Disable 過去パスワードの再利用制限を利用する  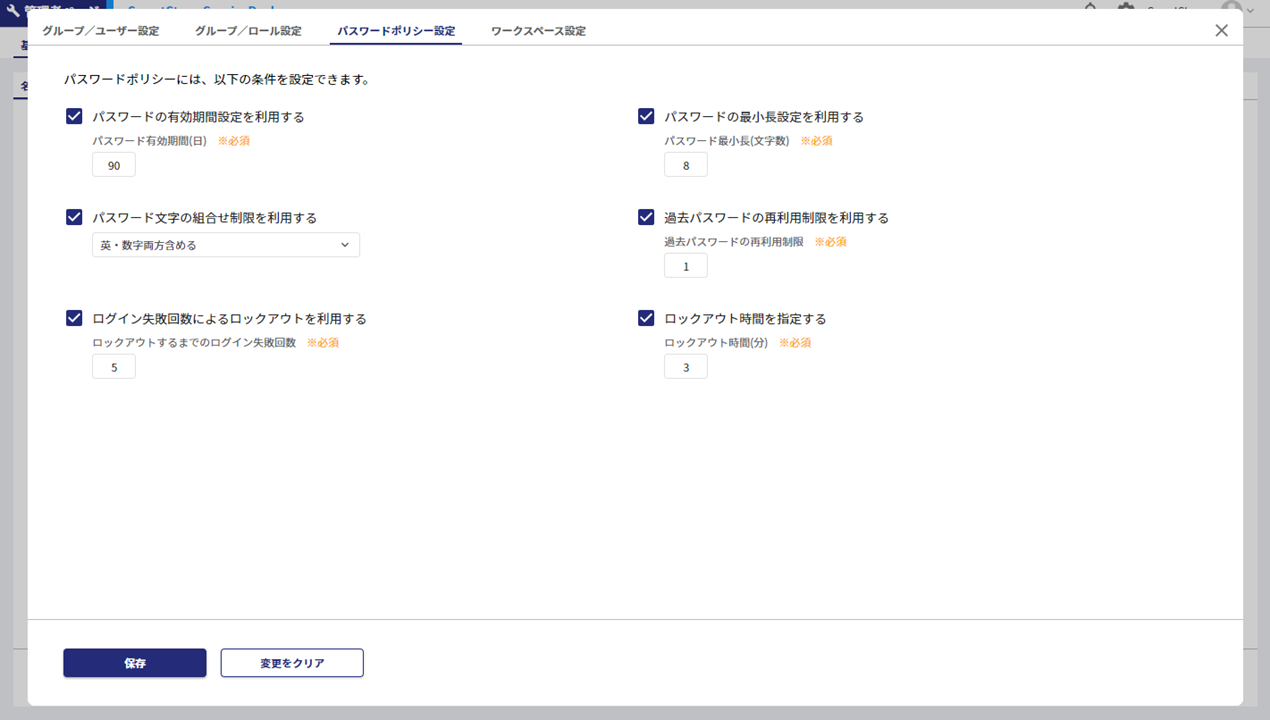646,217
